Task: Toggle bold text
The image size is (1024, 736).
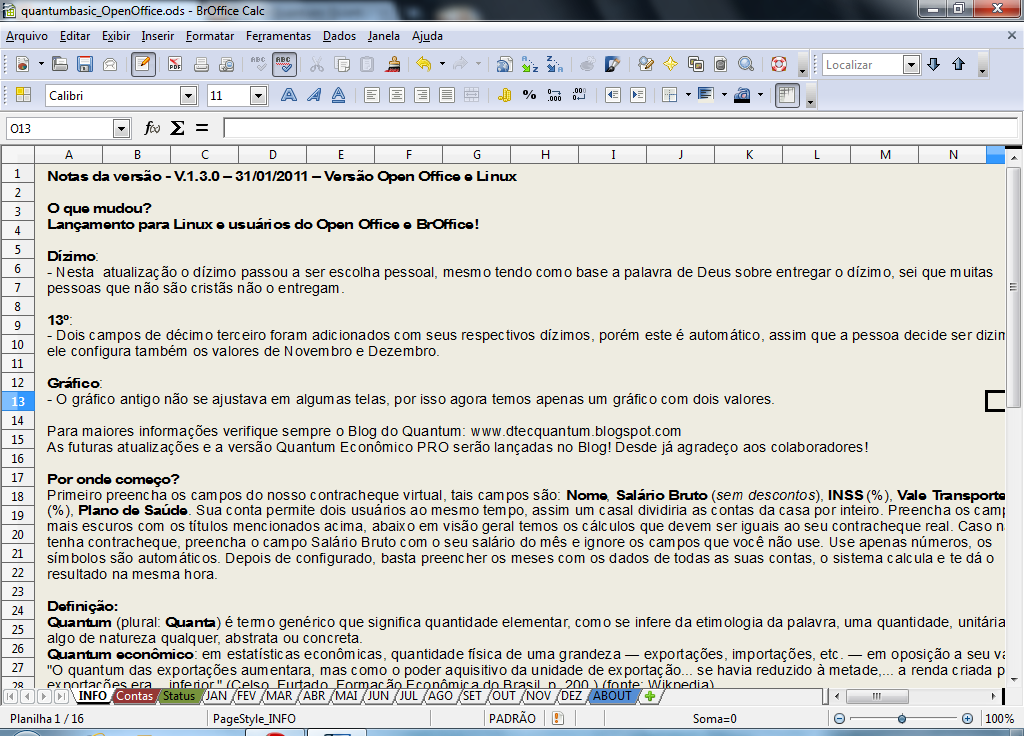Action: [x=289, y=95]
